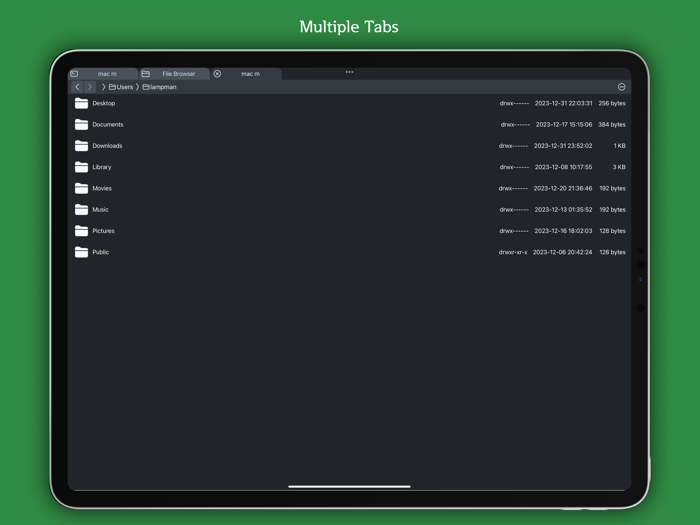Click Music date 2023-12-13 01:35:52
700x525 pixels.
point(563,209)
